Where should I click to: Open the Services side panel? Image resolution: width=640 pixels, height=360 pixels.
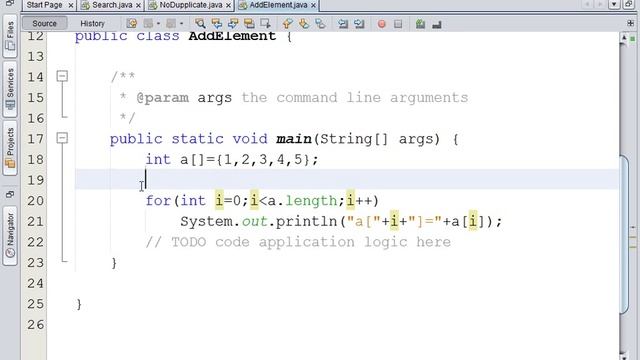click(x=10, y=89)
